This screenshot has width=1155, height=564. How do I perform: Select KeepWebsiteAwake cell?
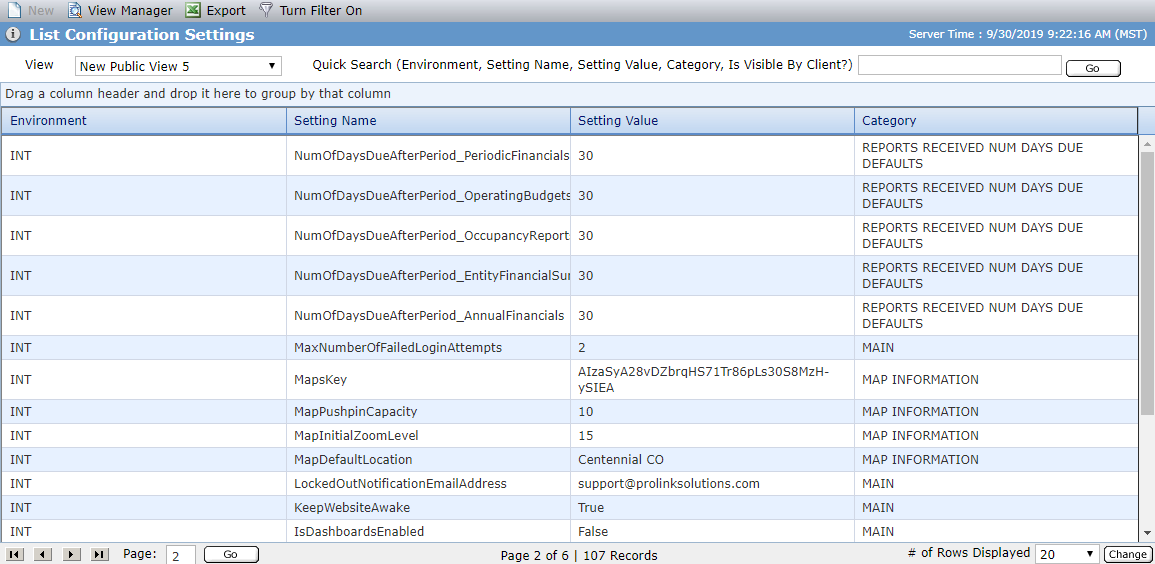(428, 508)
